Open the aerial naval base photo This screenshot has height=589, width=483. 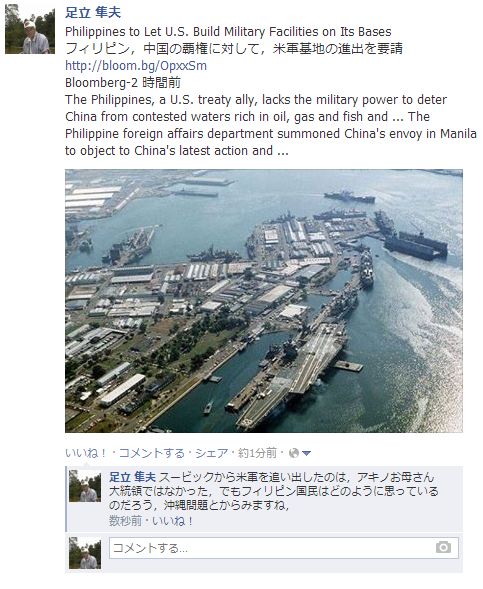[x=264, y=301]
